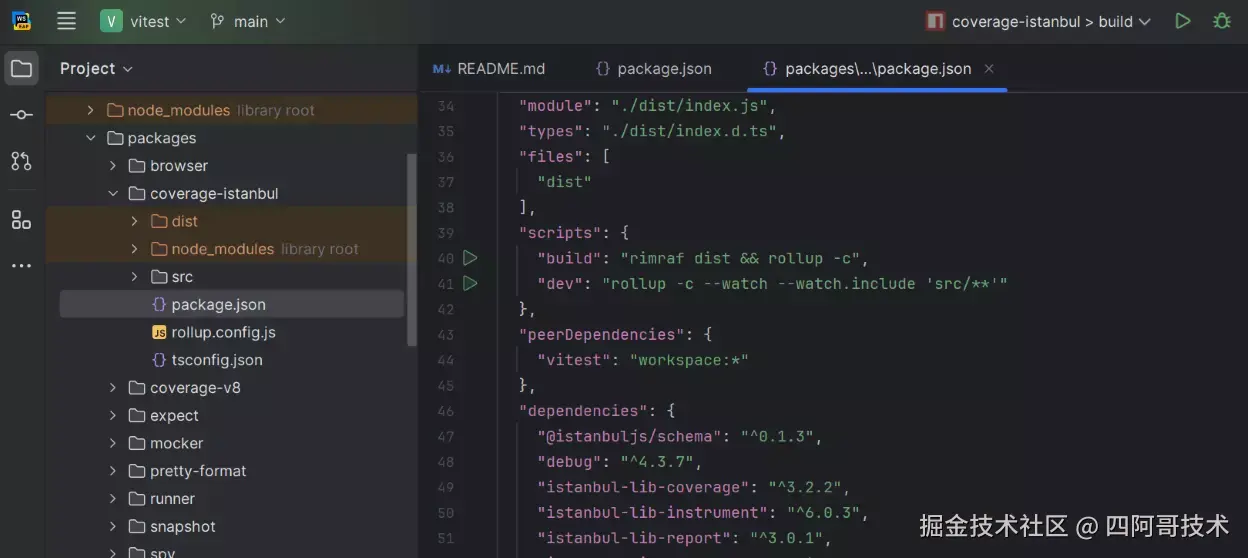Viewport: 1248px width, 558px height.
Task: Click the rollup.config.js JS file icon
Action: click(159, 332)
